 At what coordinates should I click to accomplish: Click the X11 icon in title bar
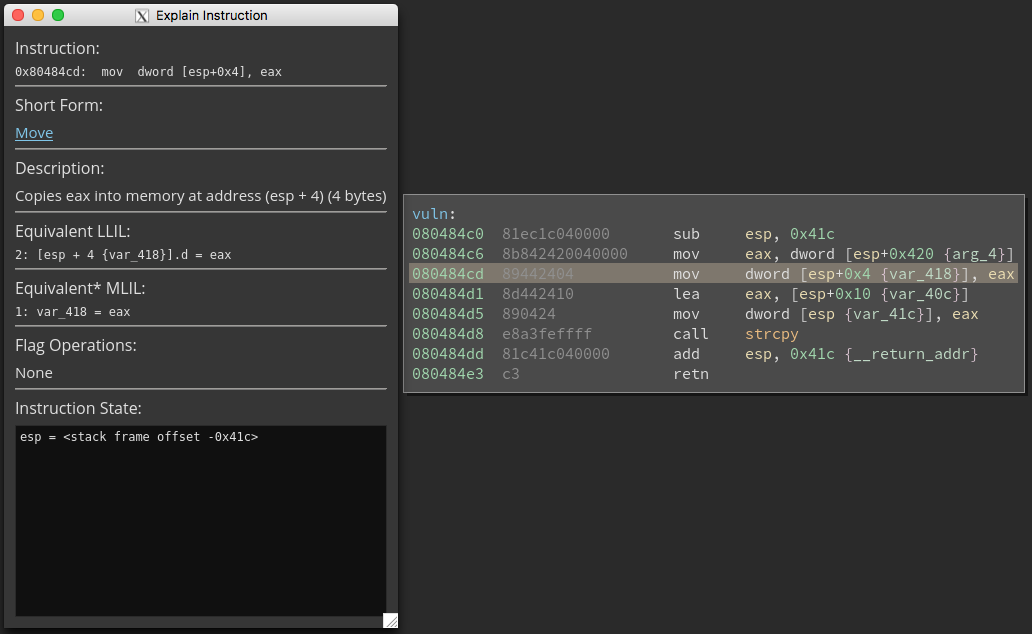[142, 16]
